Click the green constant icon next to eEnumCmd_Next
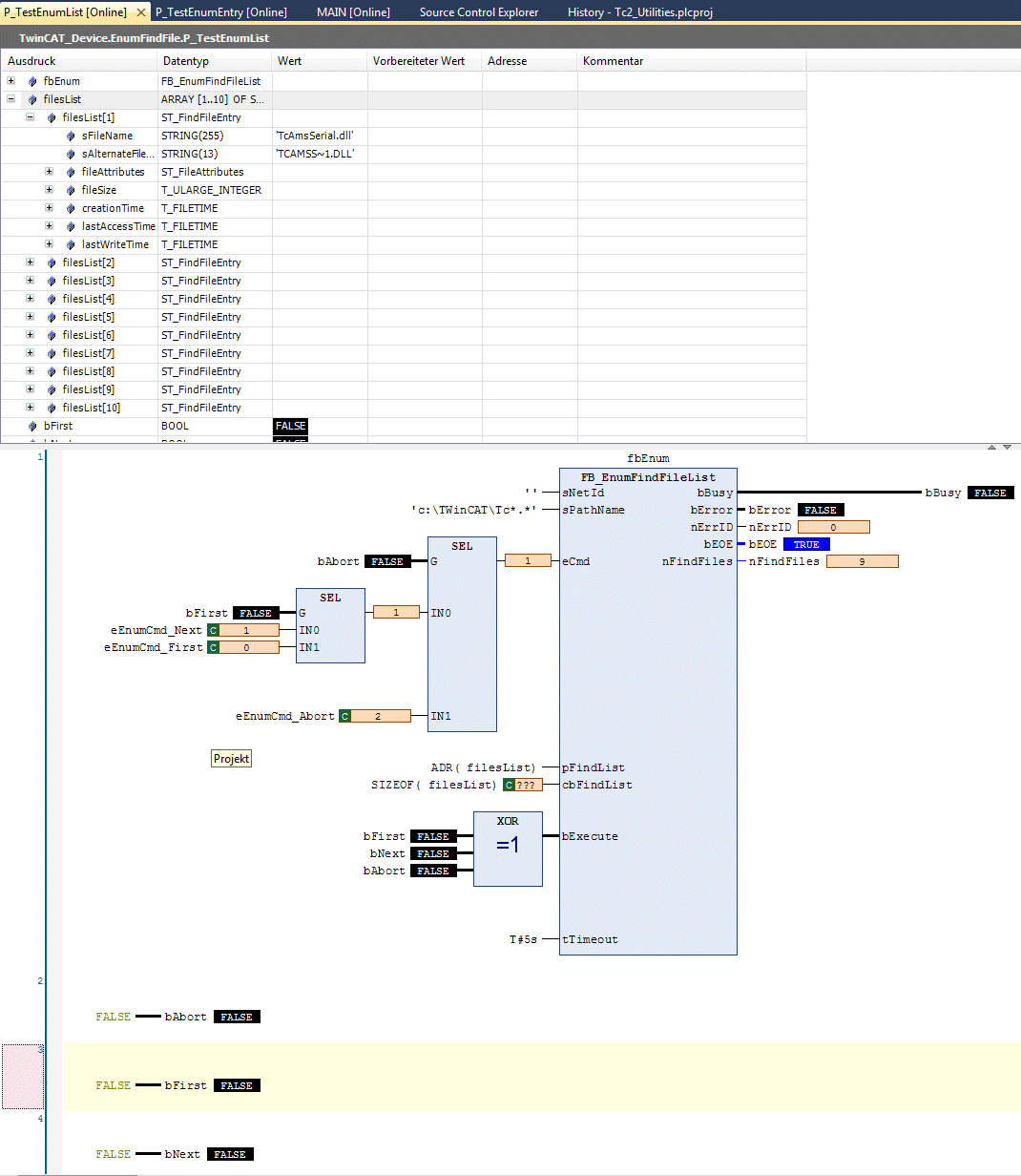1021x1176 pixels. point(213,630)
